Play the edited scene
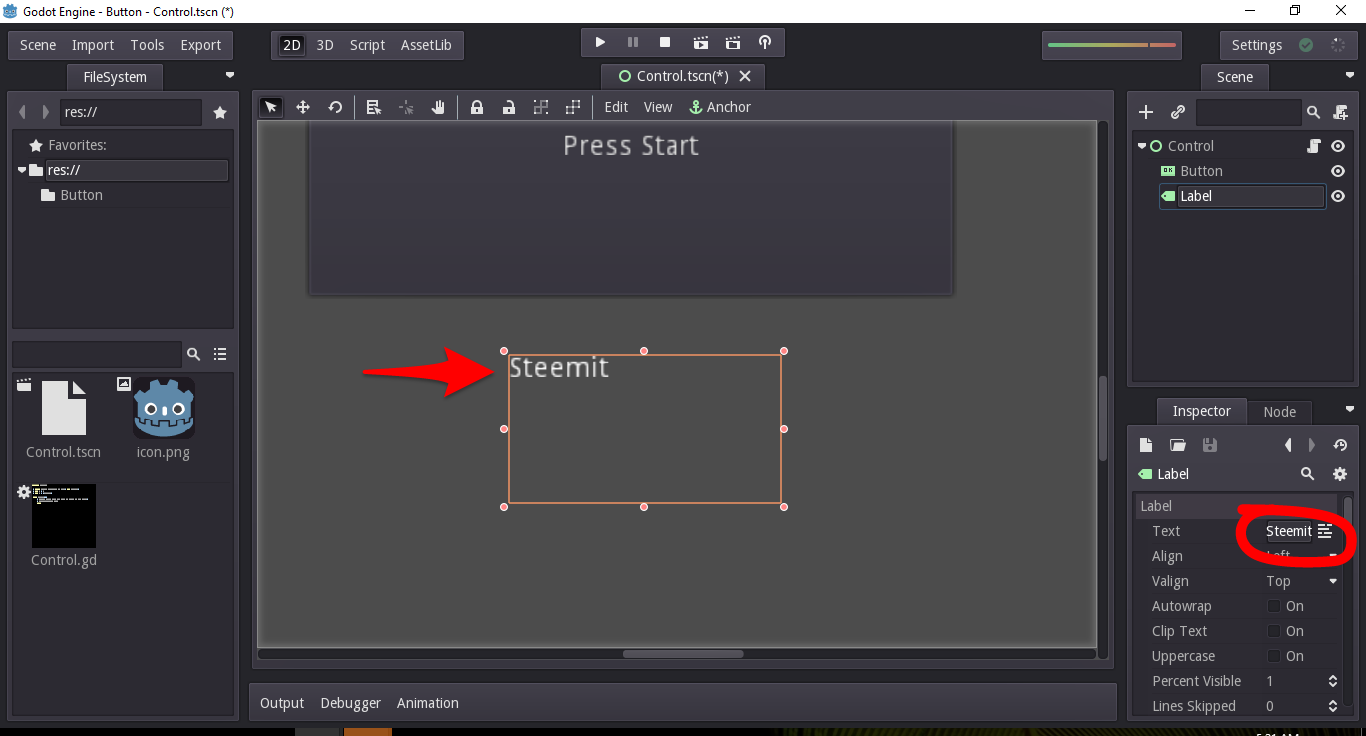This screenshot has width=1366, height=736. pyautogui.click(x=701, y=43)
